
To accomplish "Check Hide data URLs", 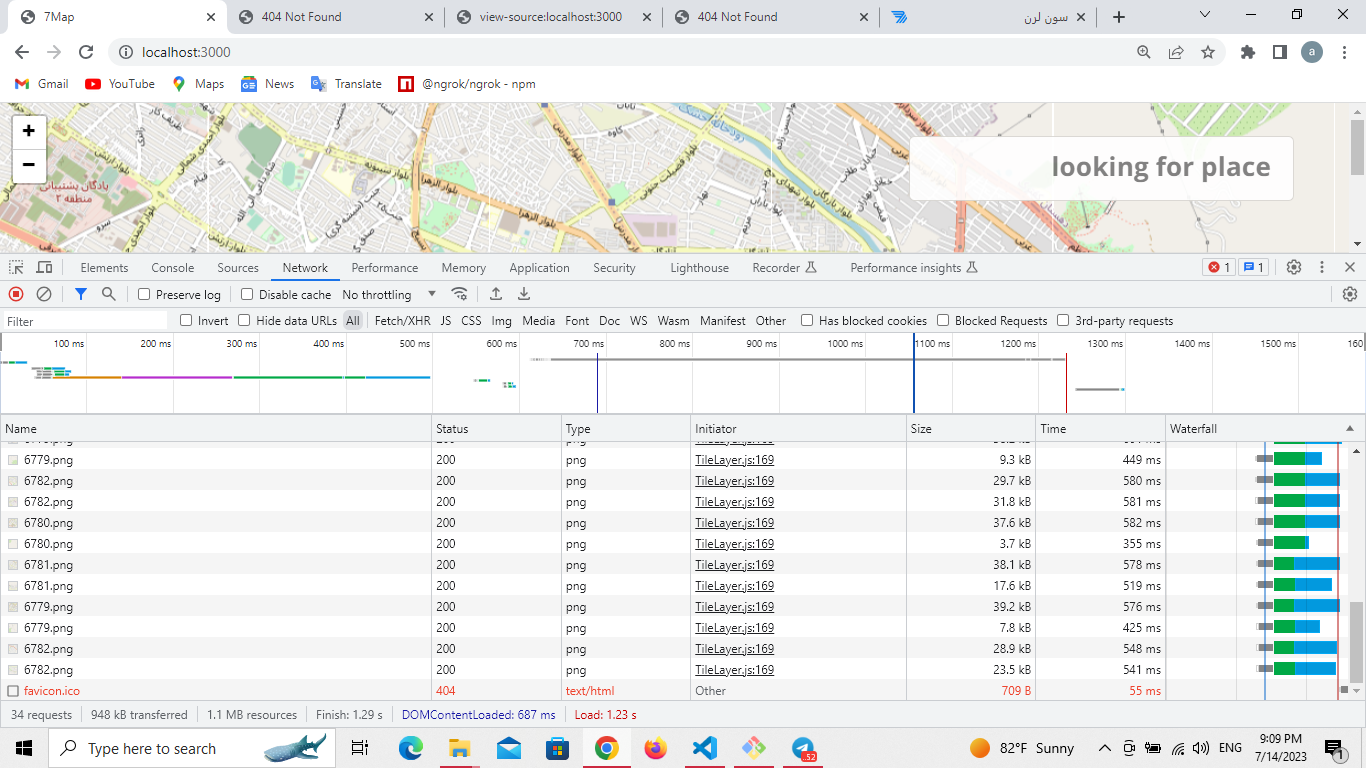I will click(244, 320).
